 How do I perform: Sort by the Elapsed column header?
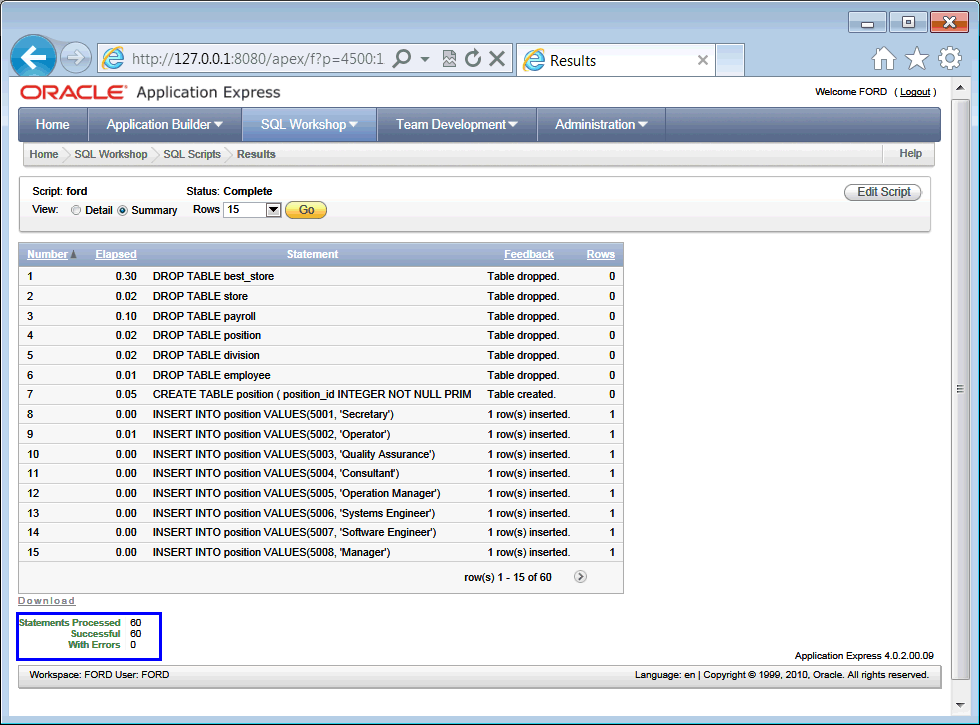click(x=116, y=254)
